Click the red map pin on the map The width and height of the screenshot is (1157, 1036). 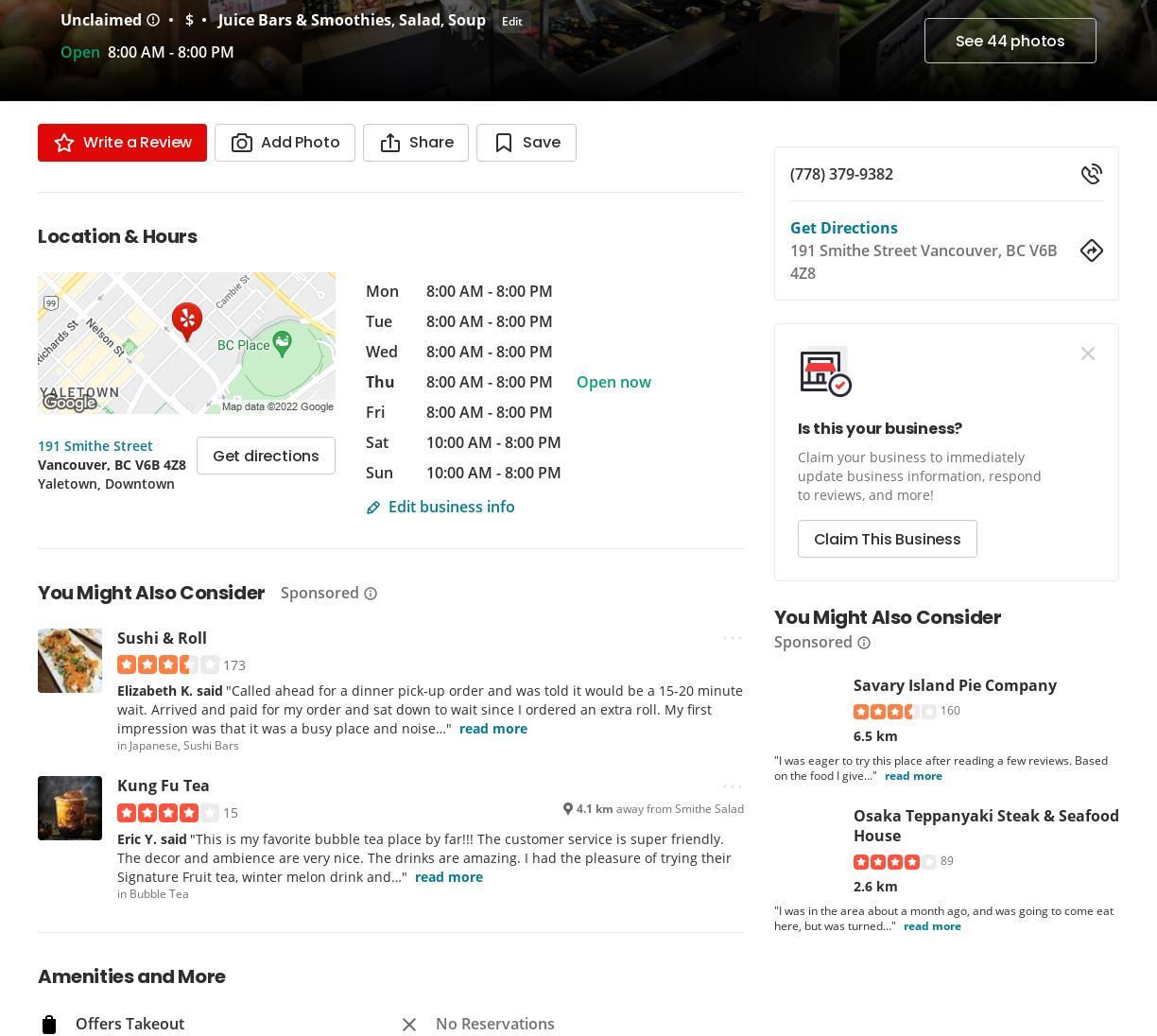(187, 321)
